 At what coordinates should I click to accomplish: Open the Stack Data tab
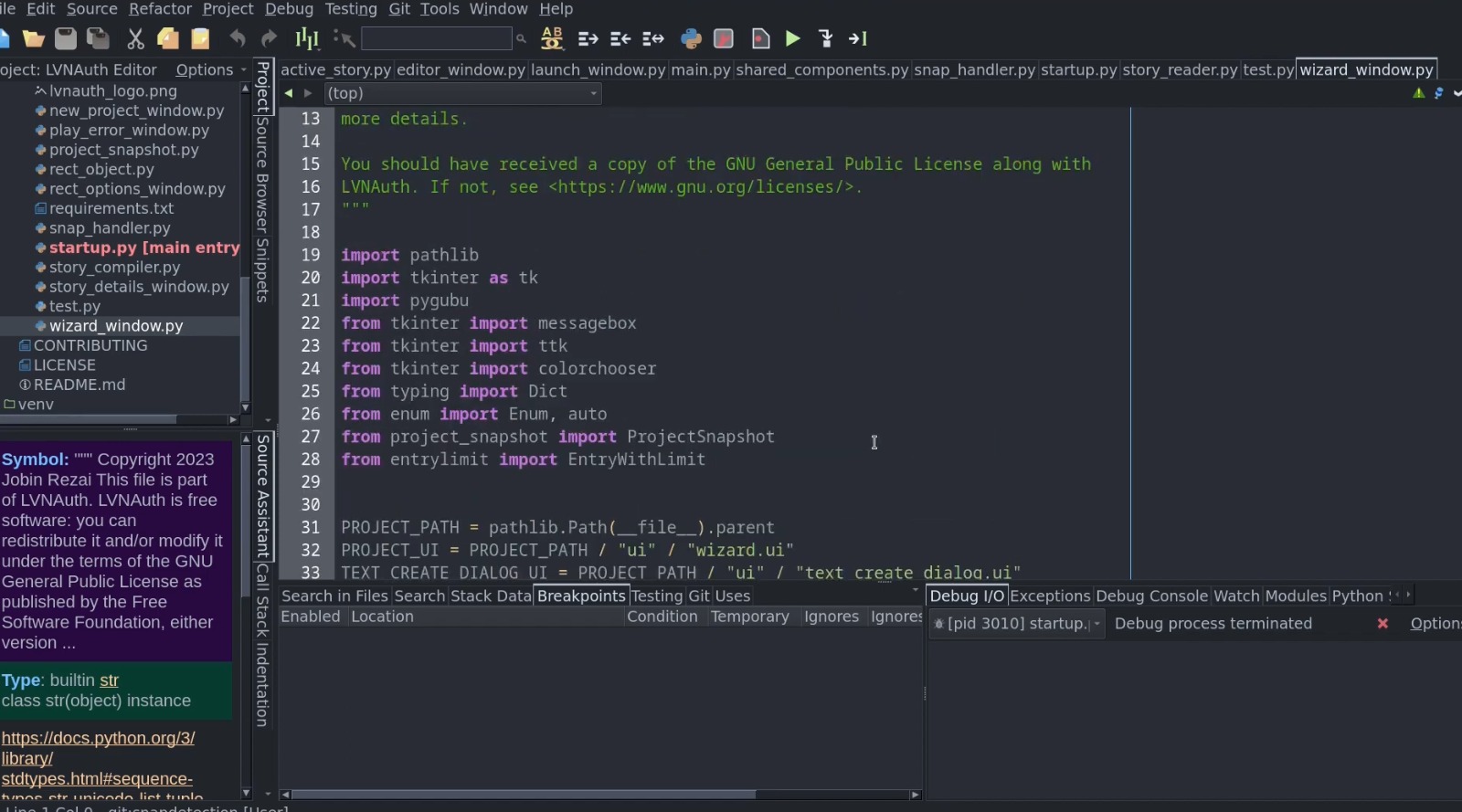point(491,596)
